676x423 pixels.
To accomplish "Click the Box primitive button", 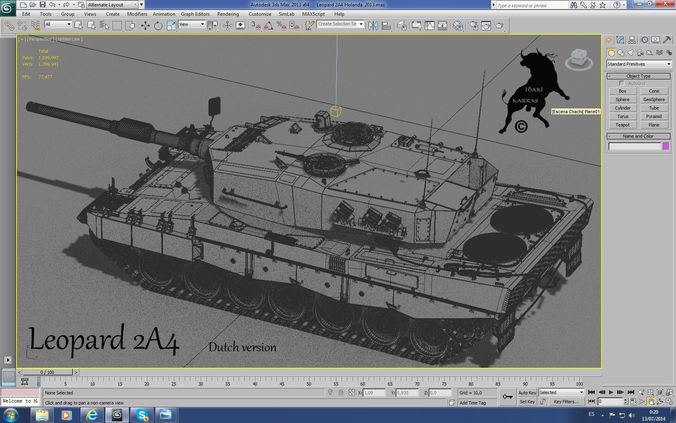I will click(x=623, y=91).
